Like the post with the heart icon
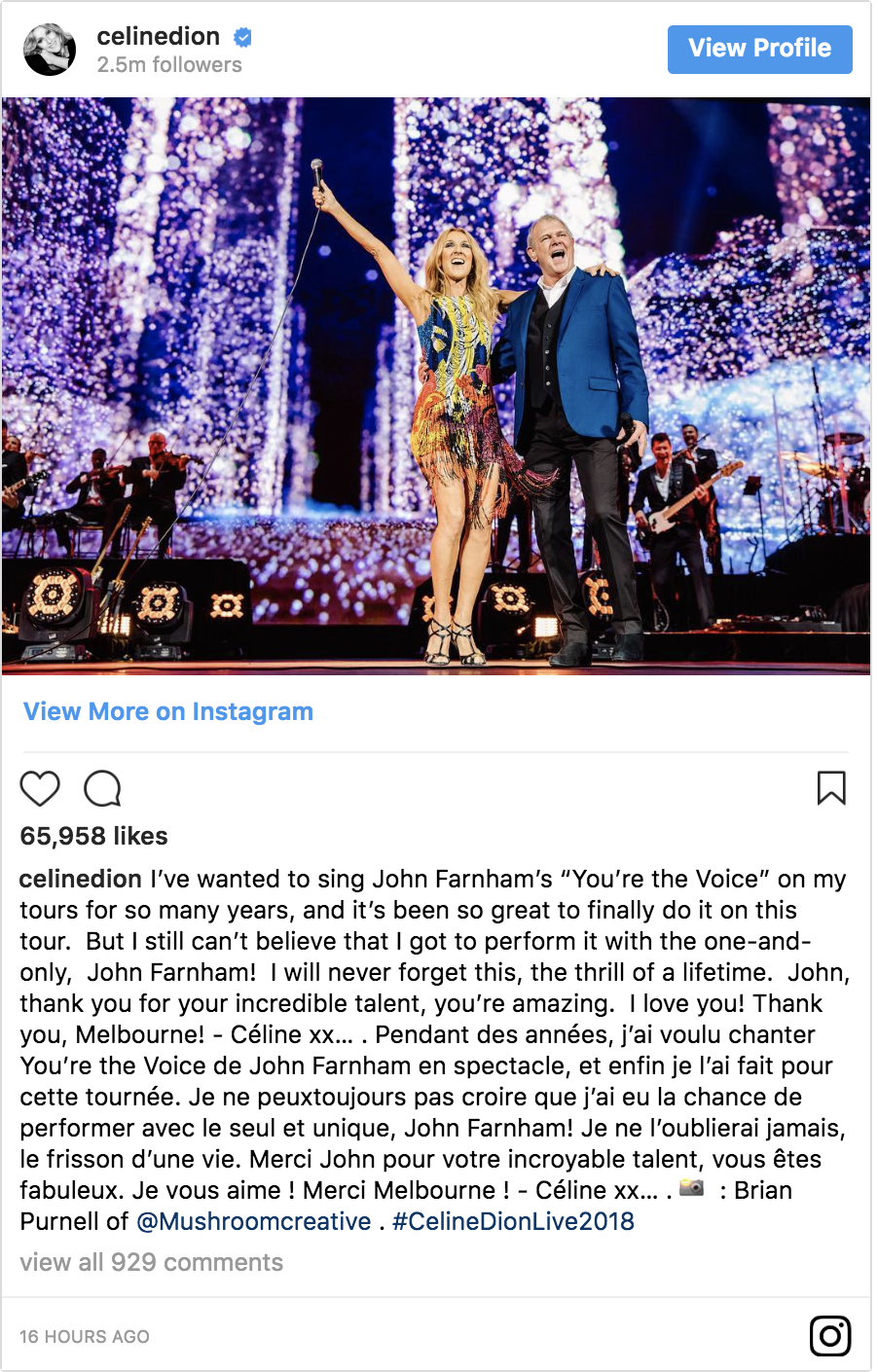This screenshot has width=878, height=1372. coord(40,788)
